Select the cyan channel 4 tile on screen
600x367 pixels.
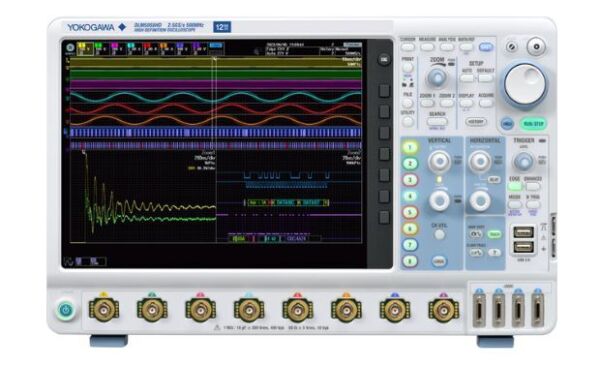click(x=134, y=49)
